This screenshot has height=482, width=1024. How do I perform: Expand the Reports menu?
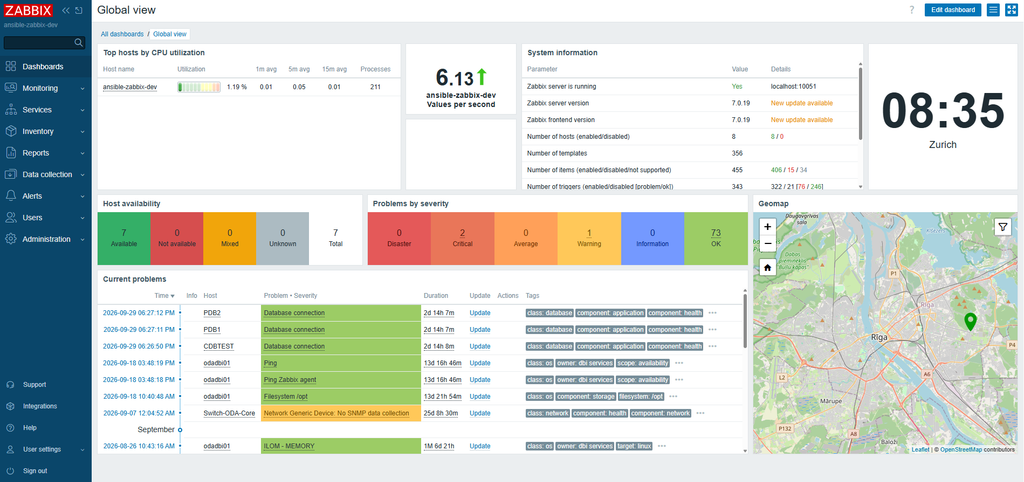(x=46, y=153)
